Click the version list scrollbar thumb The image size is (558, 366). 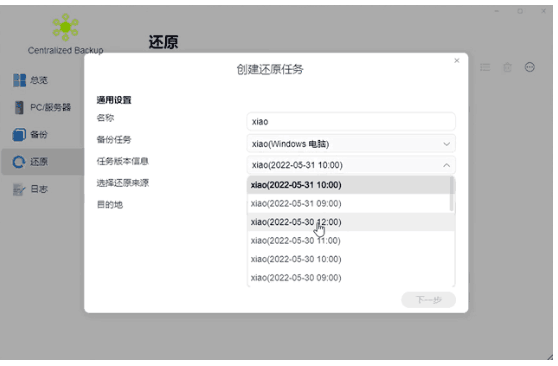tap(452, 194)
